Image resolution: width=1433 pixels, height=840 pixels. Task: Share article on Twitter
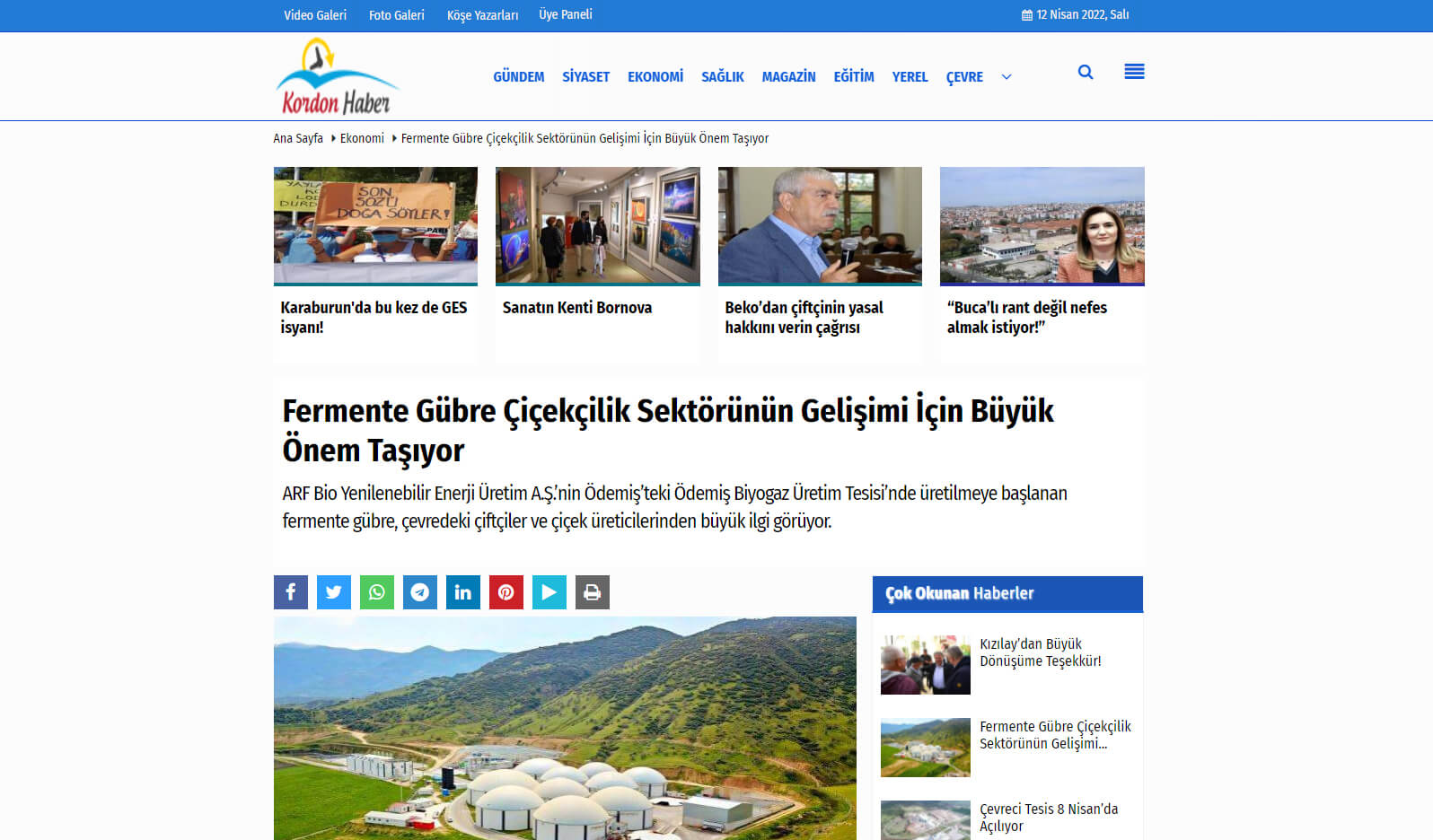point(334,592)
